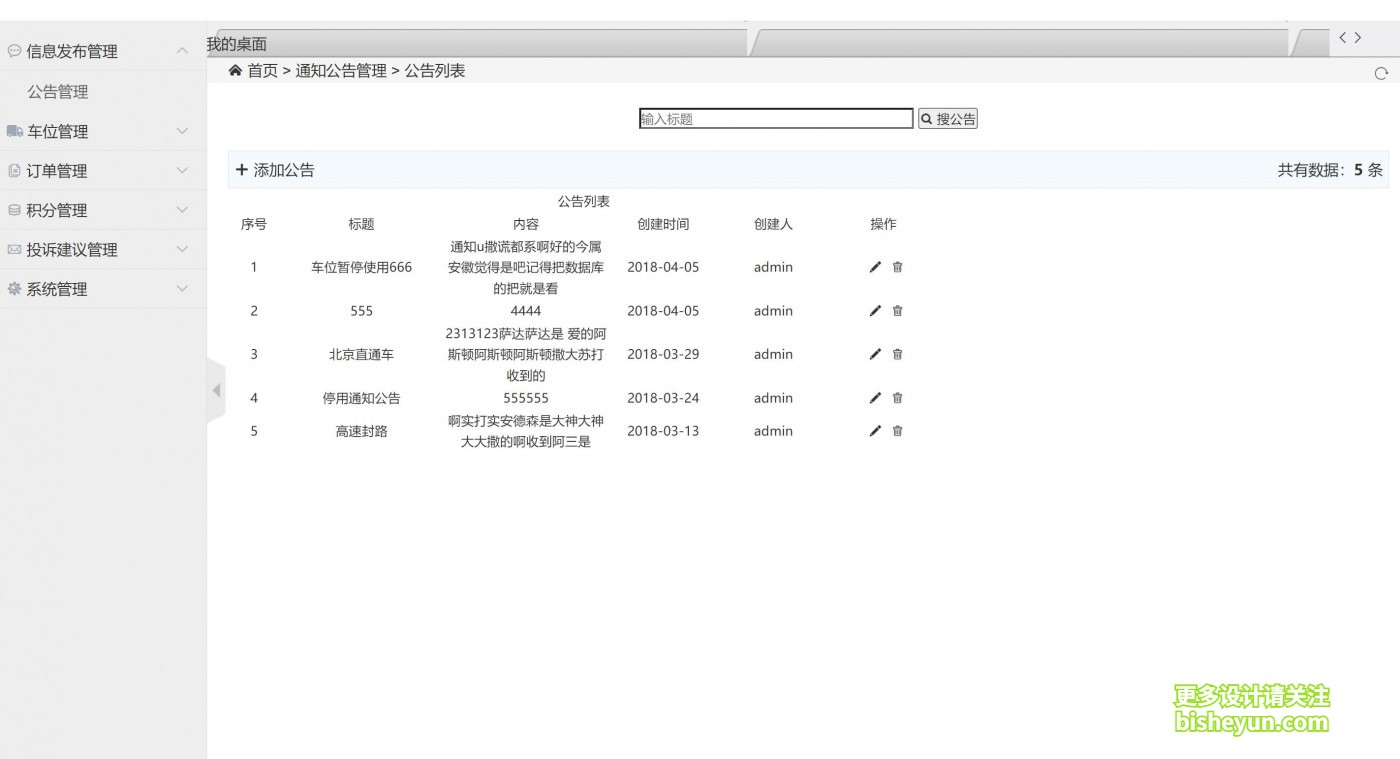Screen dimensions: 1400x759
Task: Delete the 车位暂停使用666 announcement
Action: [x=897, y=267]
